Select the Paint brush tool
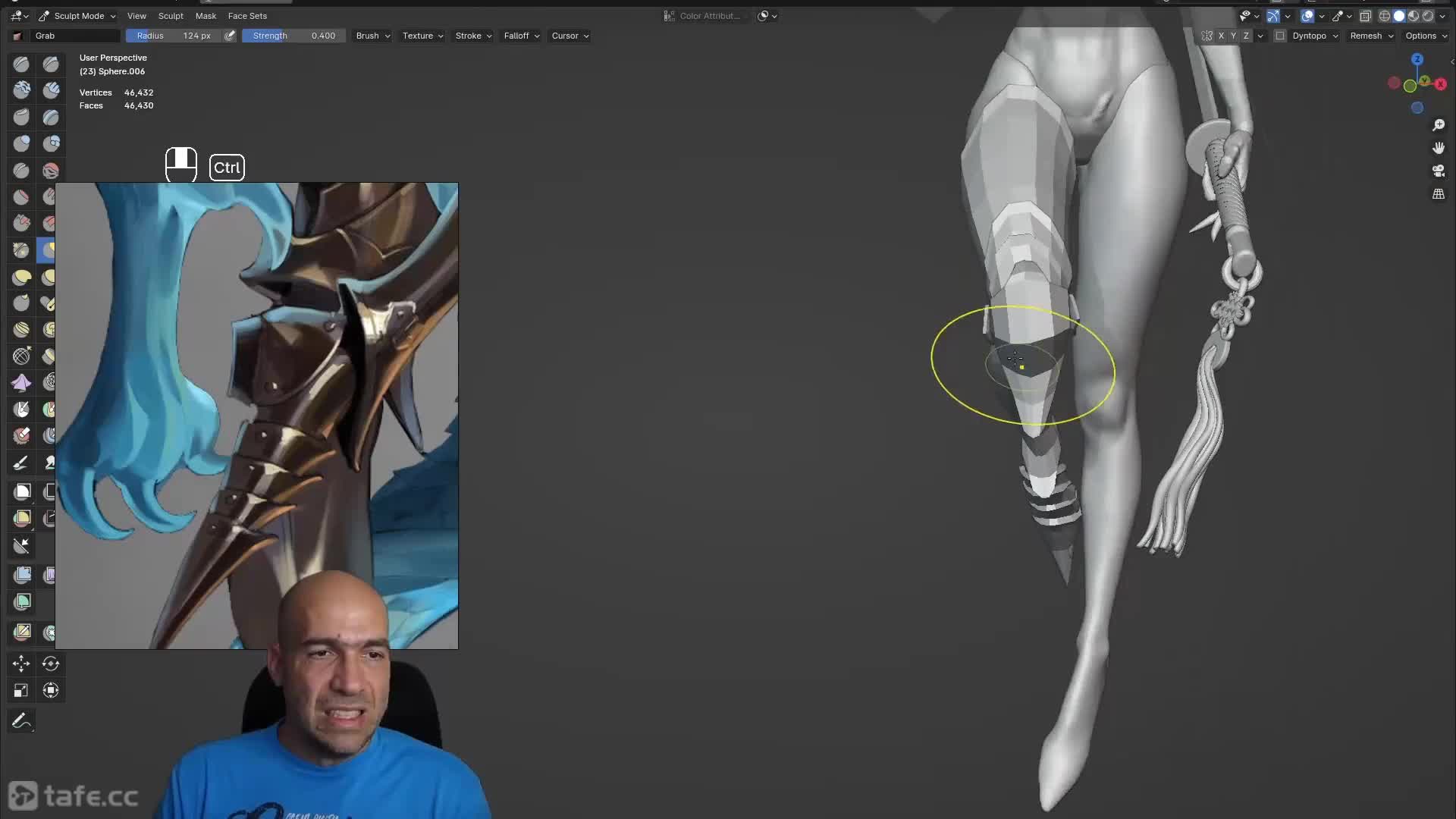1456x819 pixels. pos(21,463)
